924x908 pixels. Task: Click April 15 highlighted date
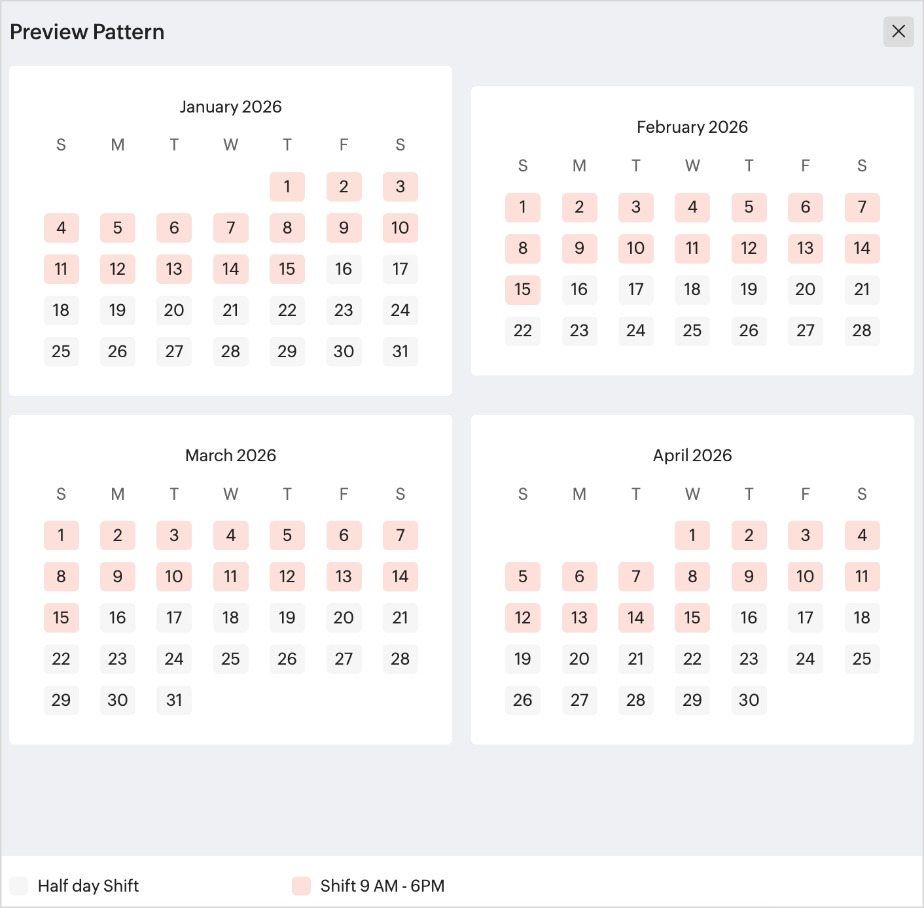point(692,618)
